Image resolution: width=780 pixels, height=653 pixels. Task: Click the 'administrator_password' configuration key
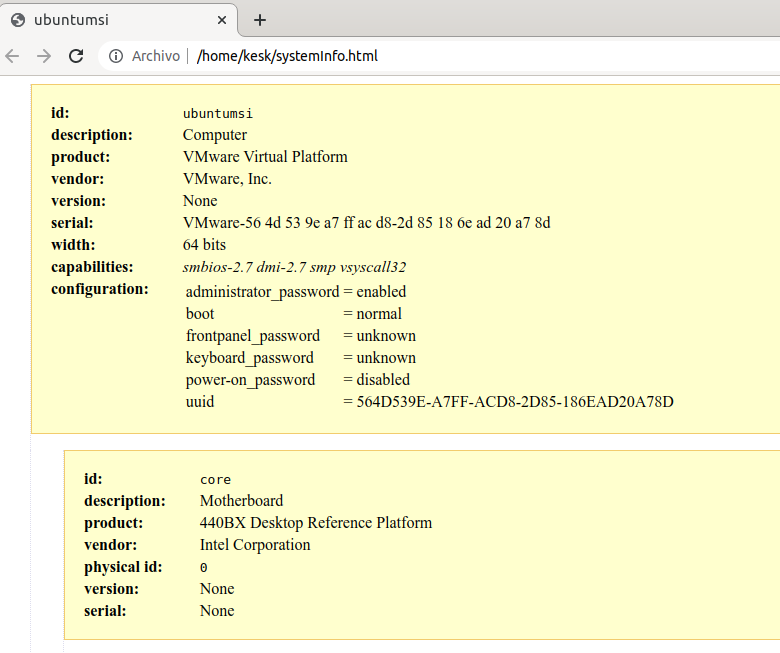click(x=262, y=291)
